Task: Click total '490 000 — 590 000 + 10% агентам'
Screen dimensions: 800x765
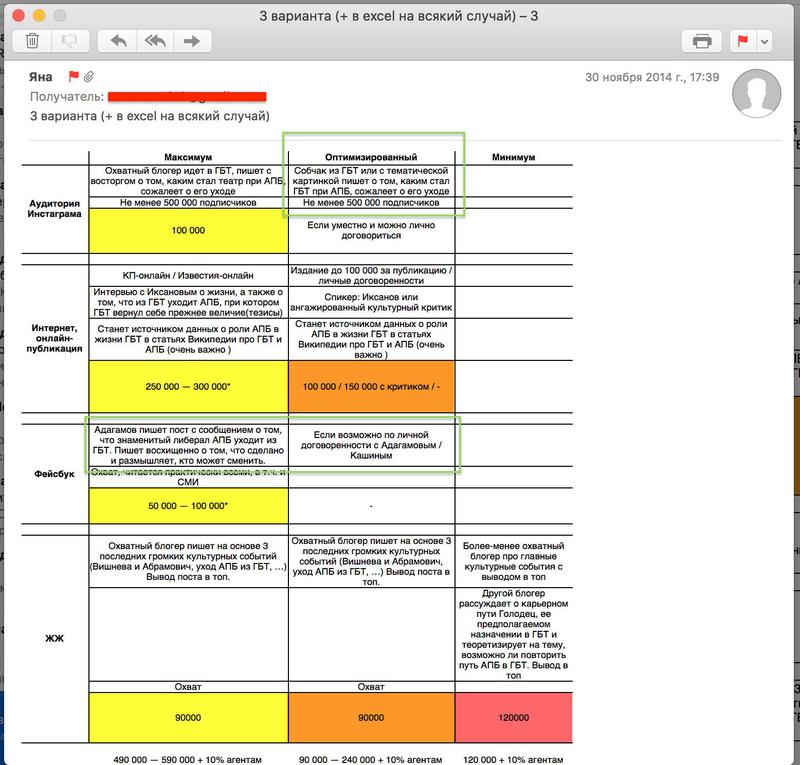Action: click(188, 759)
